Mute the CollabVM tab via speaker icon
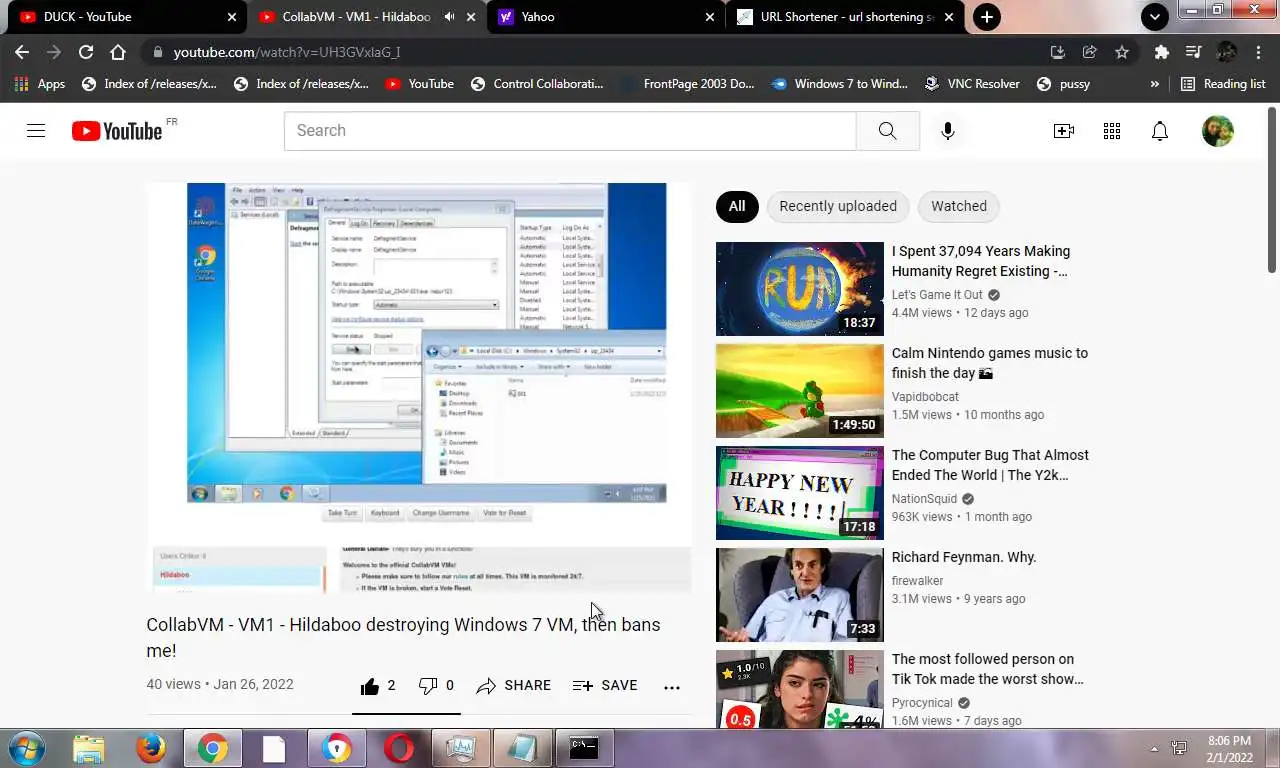This screenshot has width=1280, height=768. click(450, 17)
